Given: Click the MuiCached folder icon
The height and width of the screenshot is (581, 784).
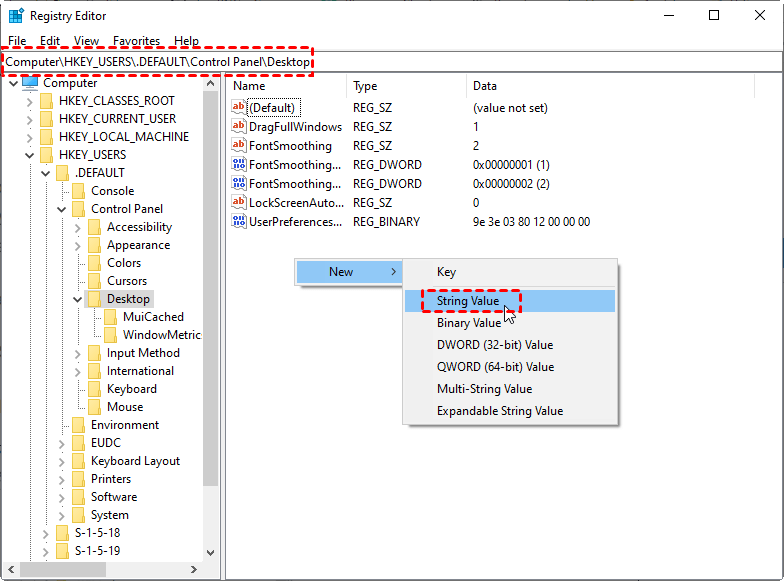Looking at the screenshot, I should 110,317.
